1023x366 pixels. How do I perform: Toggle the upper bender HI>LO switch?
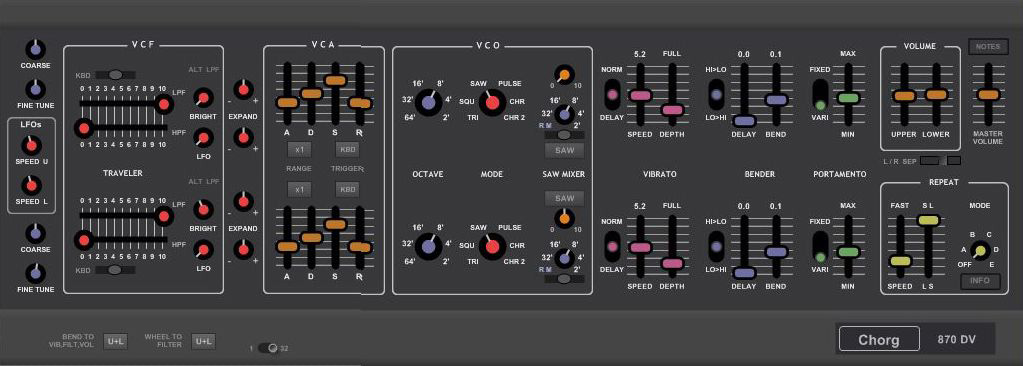[716, 95]
